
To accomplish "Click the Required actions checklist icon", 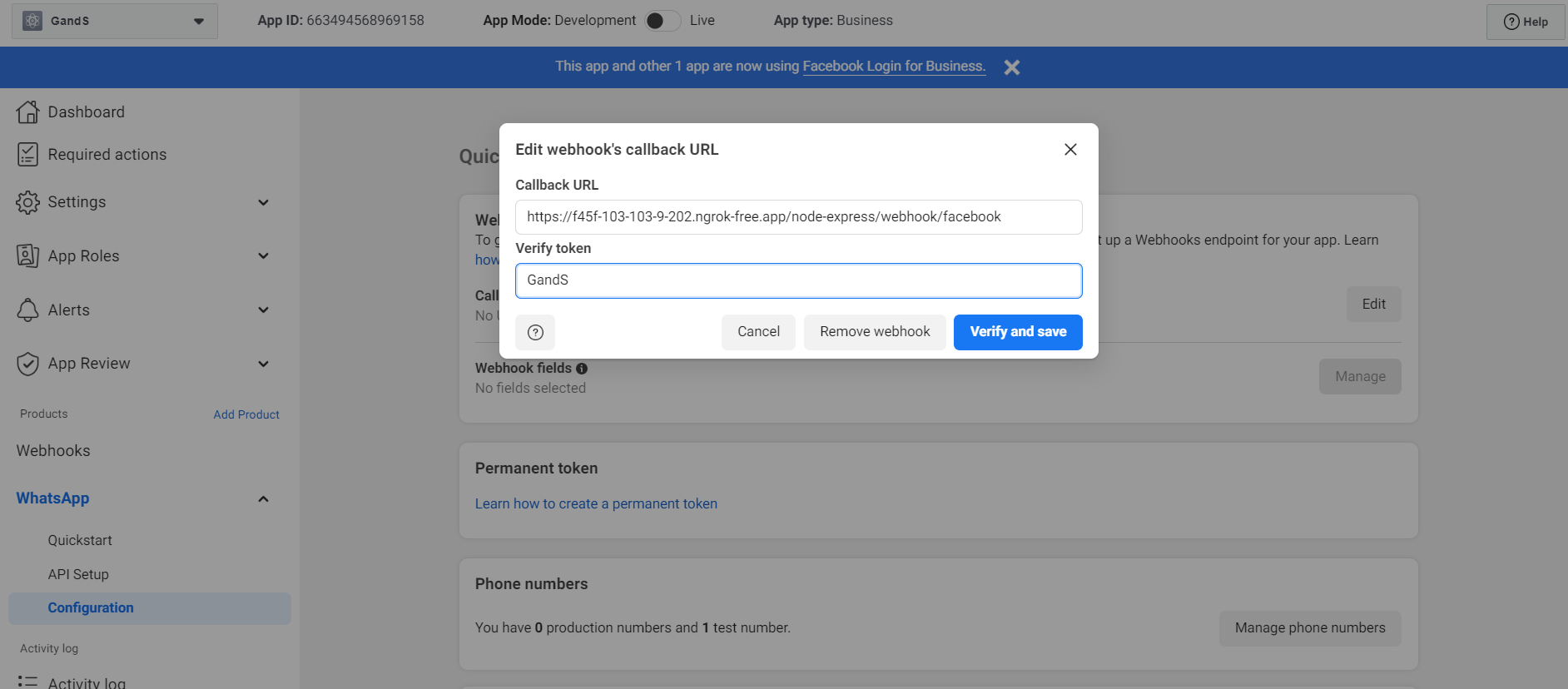I will [x=27, y=154].
